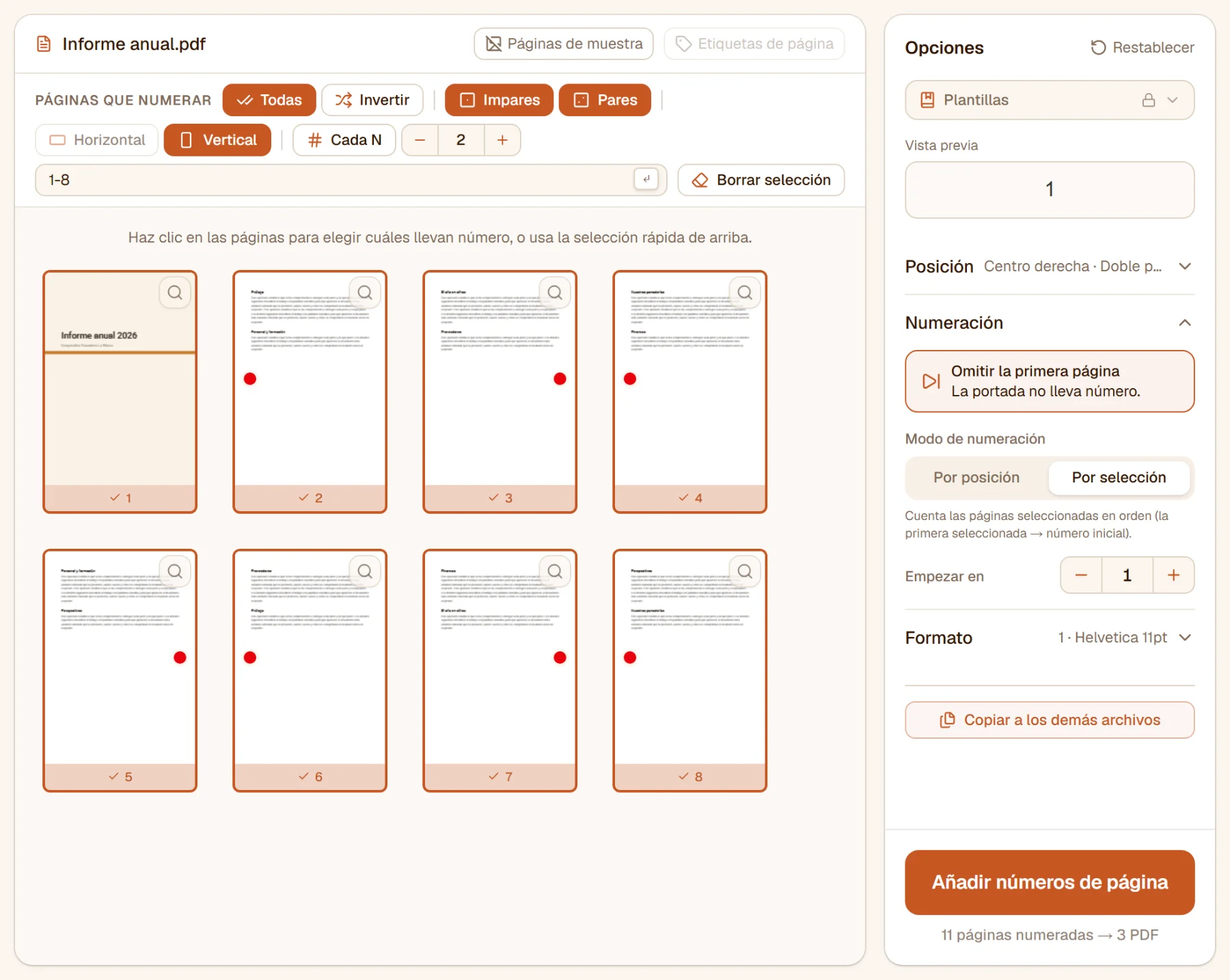Increase the Empezar en number

coord(1173,575)
